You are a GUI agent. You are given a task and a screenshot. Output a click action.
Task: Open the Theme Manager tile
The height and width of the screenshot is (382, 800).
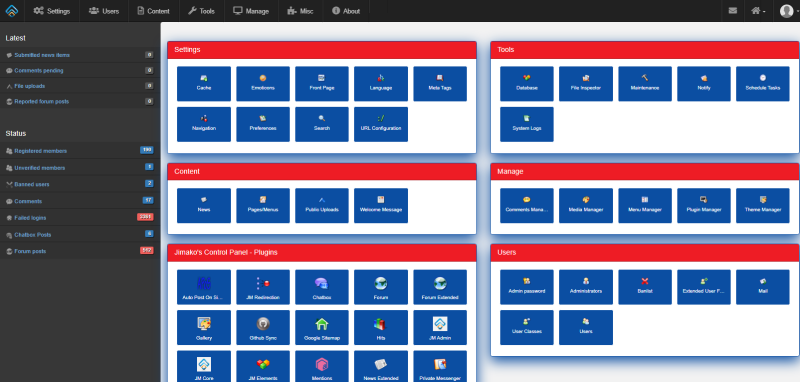click(763, 206)
